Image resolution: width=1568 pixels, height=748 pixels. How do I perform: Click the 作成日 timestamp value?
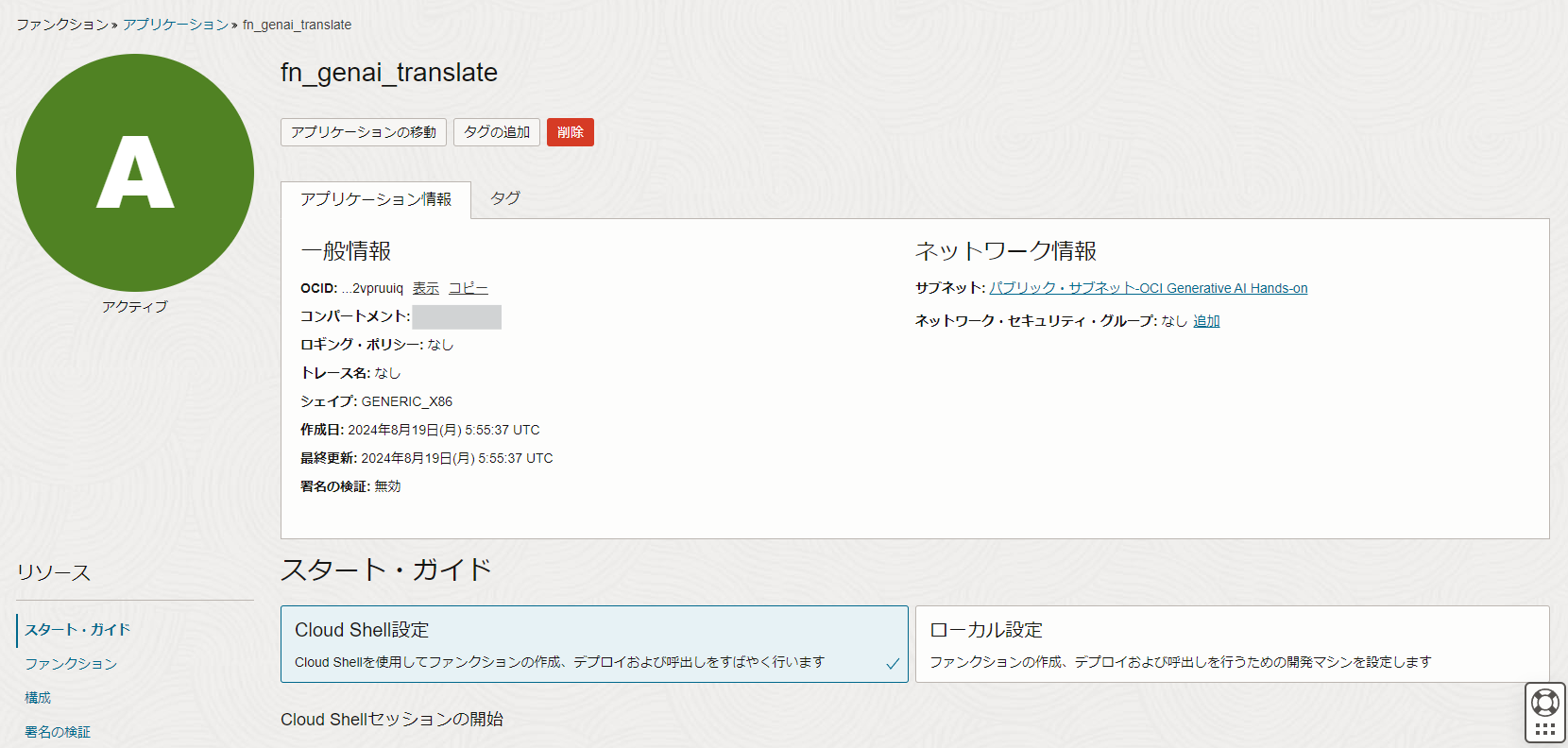pyautogui.click(x=444, y=430)
